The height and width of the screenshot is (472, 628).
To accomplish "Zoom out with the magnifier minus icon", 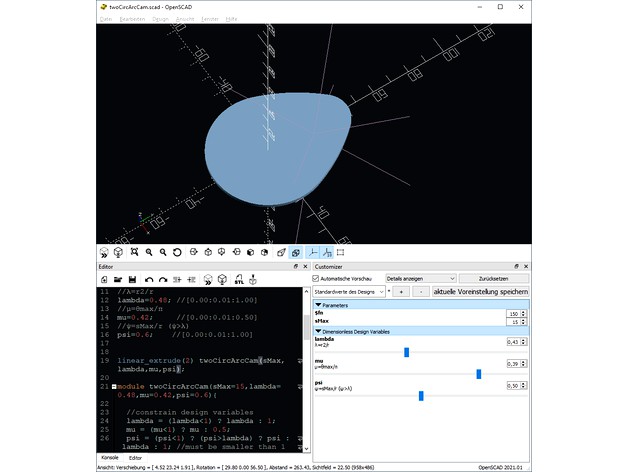I will [163, 252].
